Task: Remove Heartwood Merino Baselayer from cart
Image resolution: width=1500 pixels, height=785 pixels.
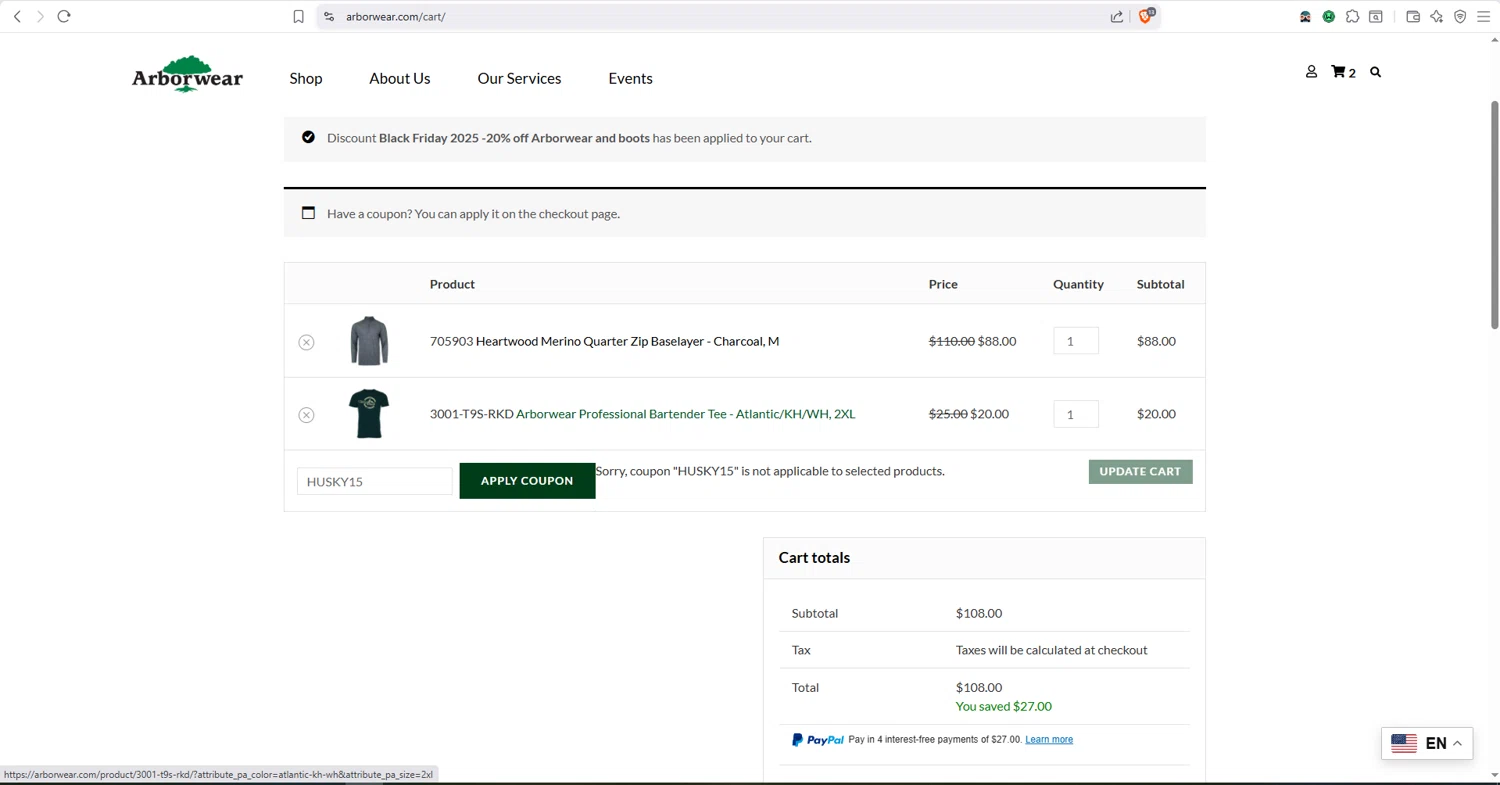Action: click(306, 342)
